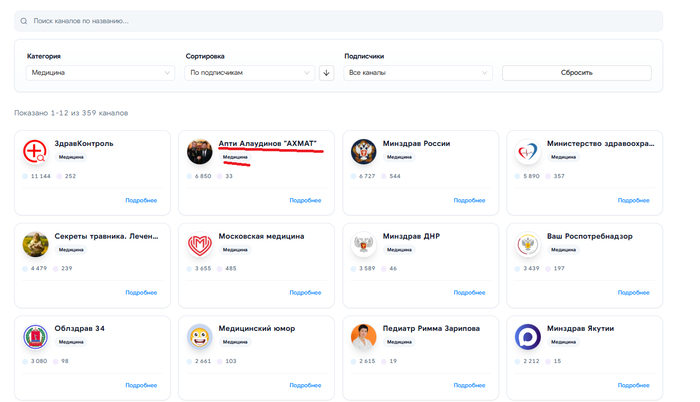Screen dimensions: 700x402
Task: Click Ваш Роспотребнадзор emblem avatar
Action: coord(528,244)
